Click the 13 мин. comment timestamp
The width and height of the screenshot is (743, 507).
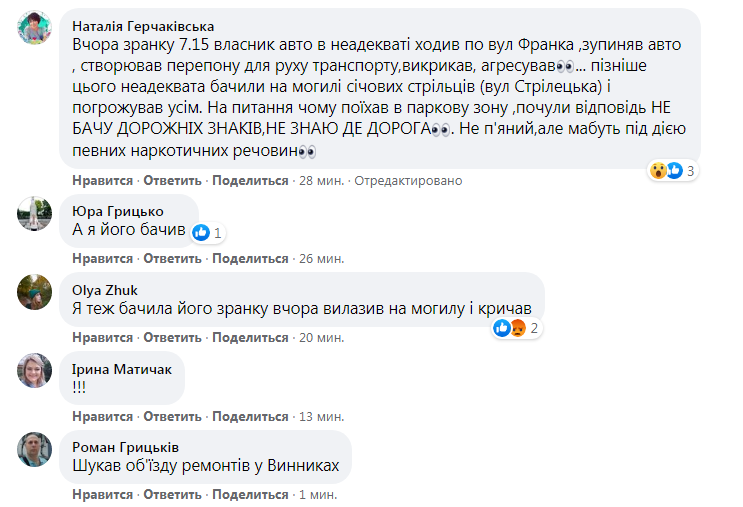click(322, 416)
